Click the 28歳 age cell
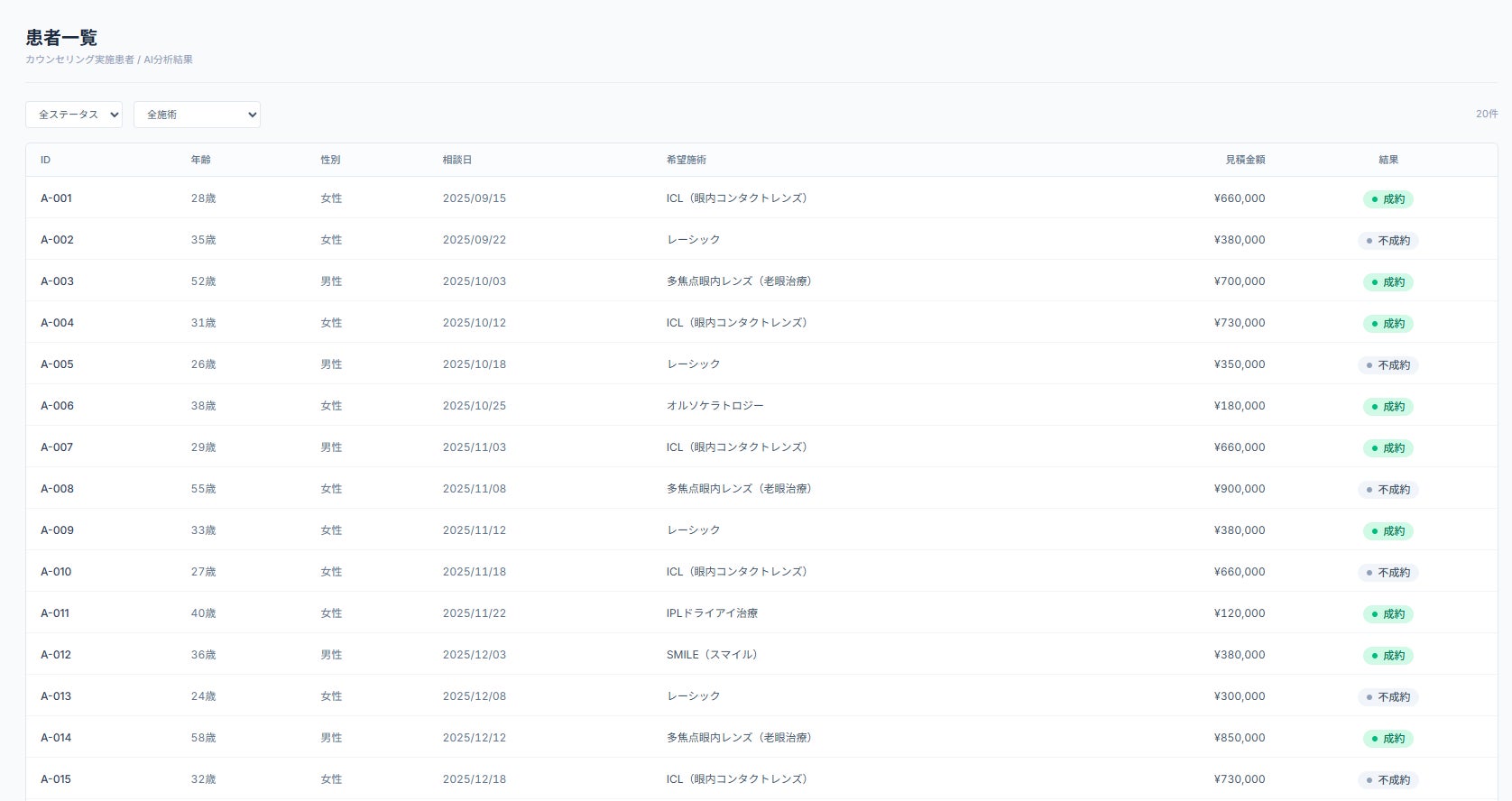This screenshot has width=1512, height=801. coord(203,198)
